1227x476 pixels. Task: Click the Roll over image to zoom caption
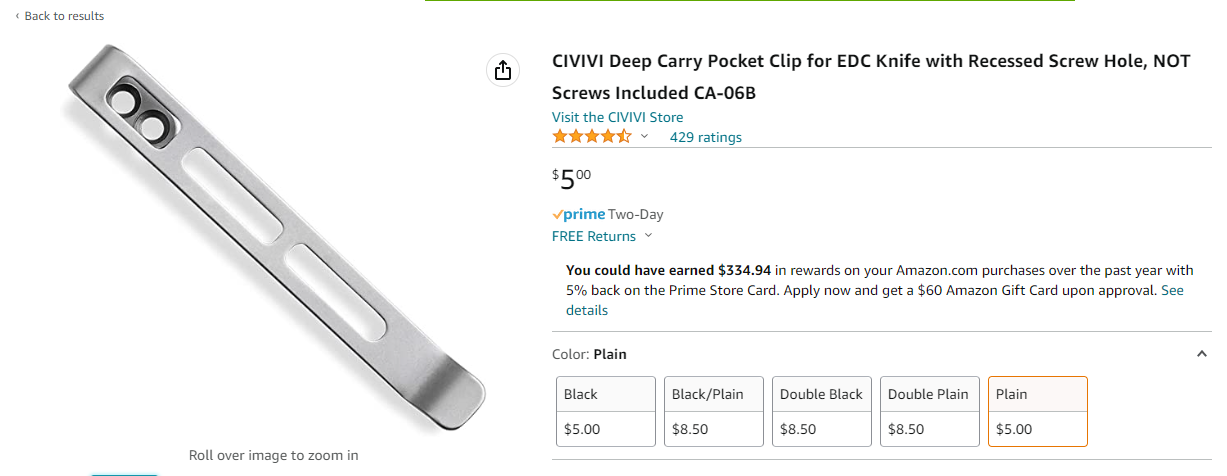[x=273, y=455]
